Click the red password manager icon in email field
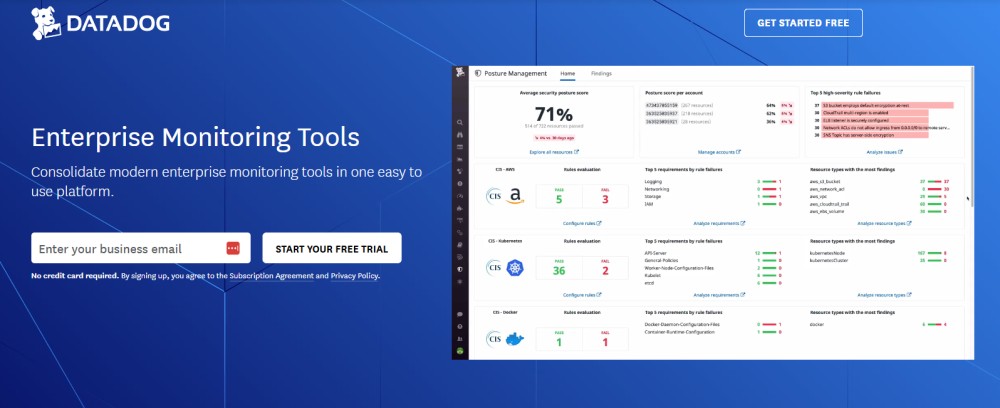This screenshot has width=1000, height=408. 233,248
